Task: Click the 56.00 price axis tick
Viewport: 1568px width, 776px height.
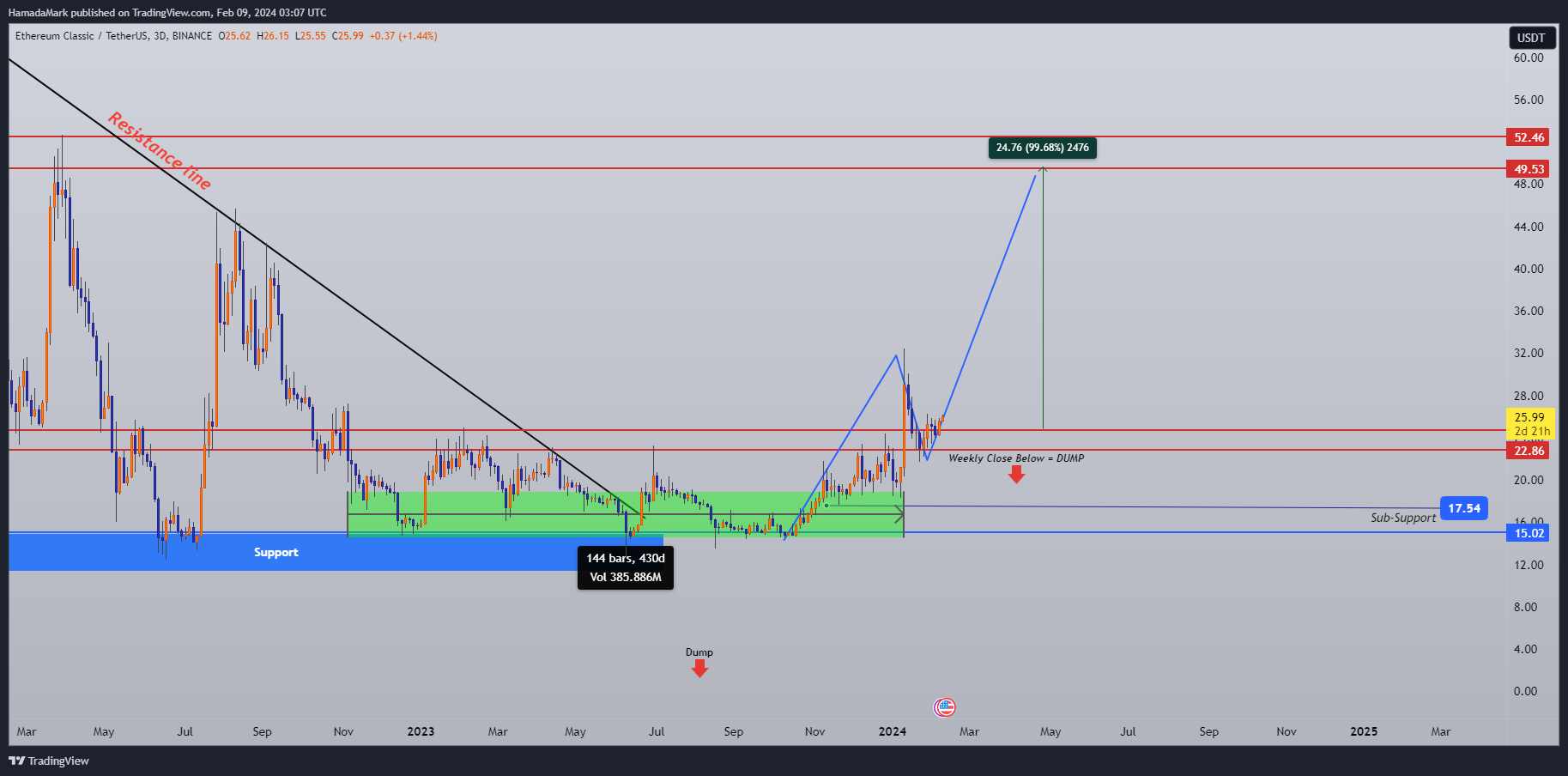Action: (1529, 100)
